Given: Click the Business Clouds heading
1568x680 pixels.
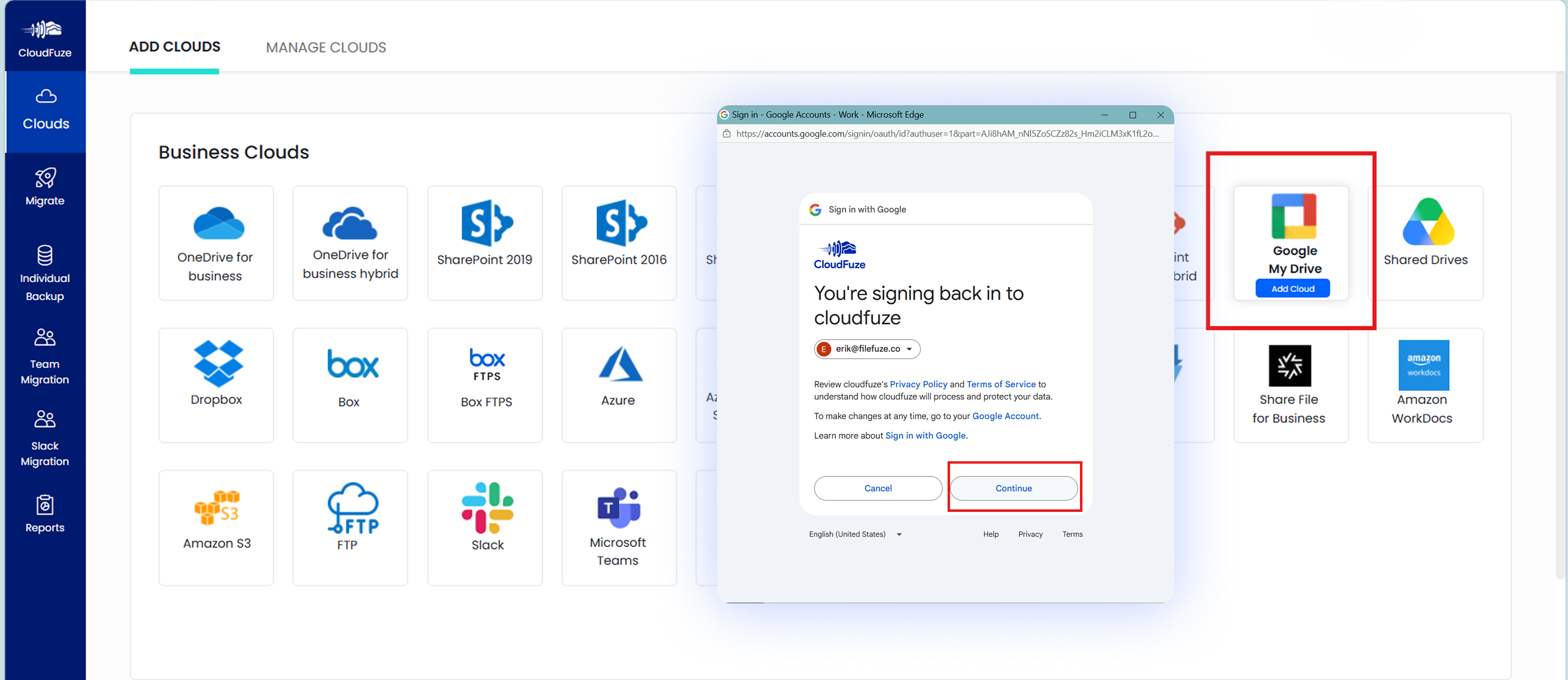Looking at the screenshot, I should [234, 152].
